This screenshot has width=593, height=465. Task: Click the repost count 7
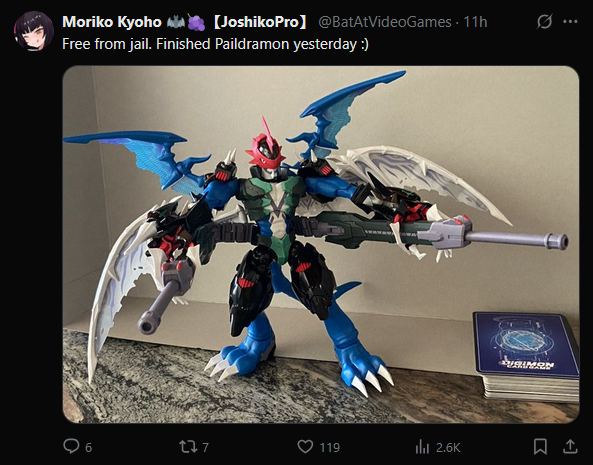pyautogui.click(x=205, y=448)
